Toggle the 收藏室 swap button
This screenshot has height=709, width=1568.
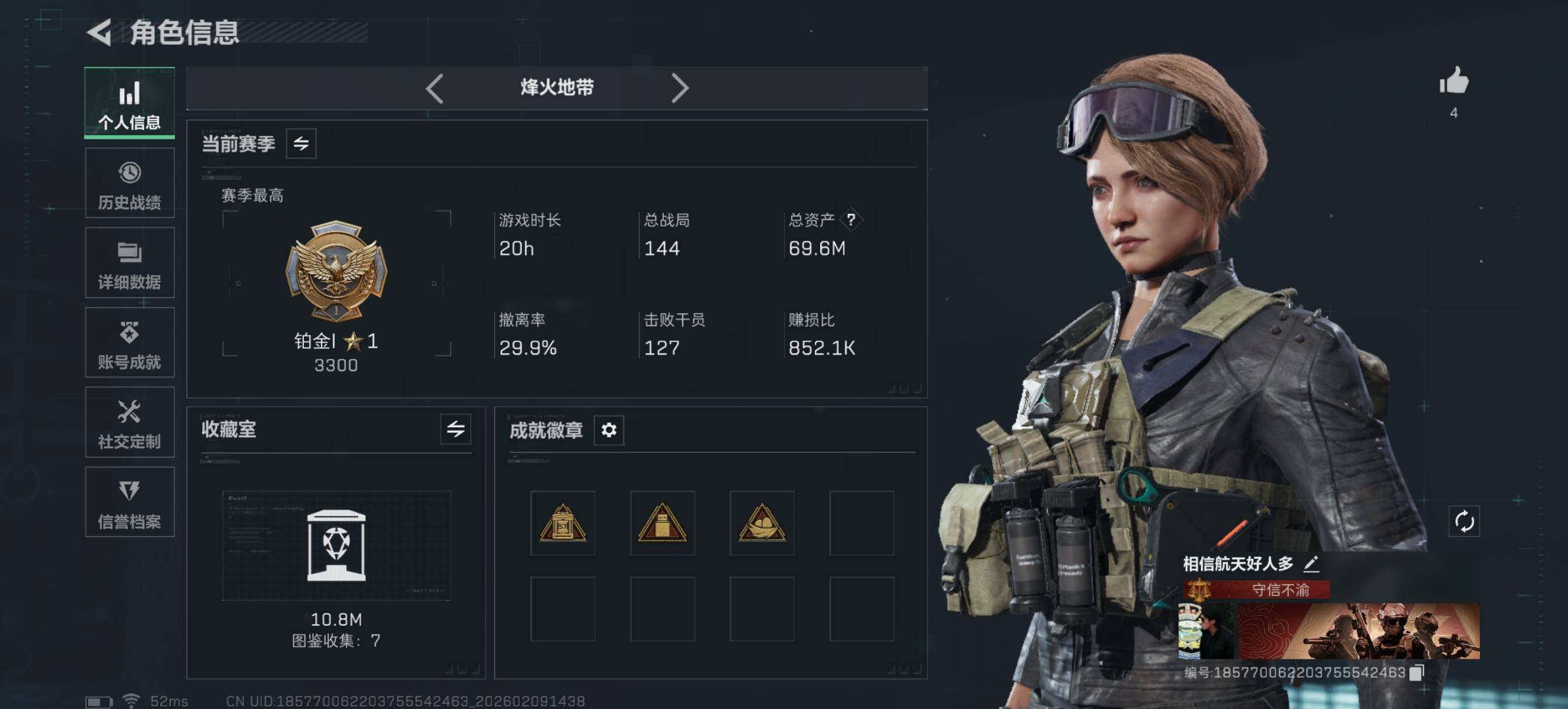[x=456, y=429]
